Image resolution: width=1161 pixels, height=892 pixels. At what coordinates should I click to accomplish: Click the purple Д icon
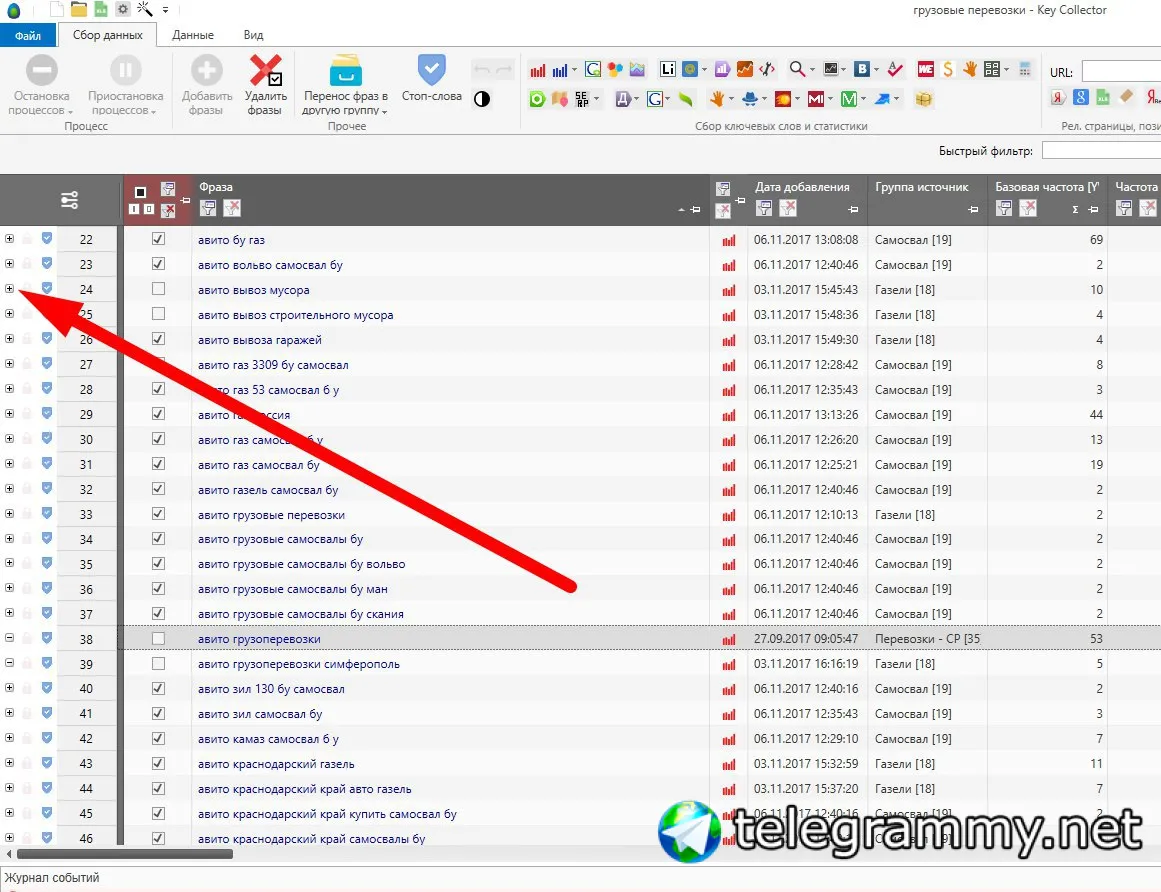[623, 99]
